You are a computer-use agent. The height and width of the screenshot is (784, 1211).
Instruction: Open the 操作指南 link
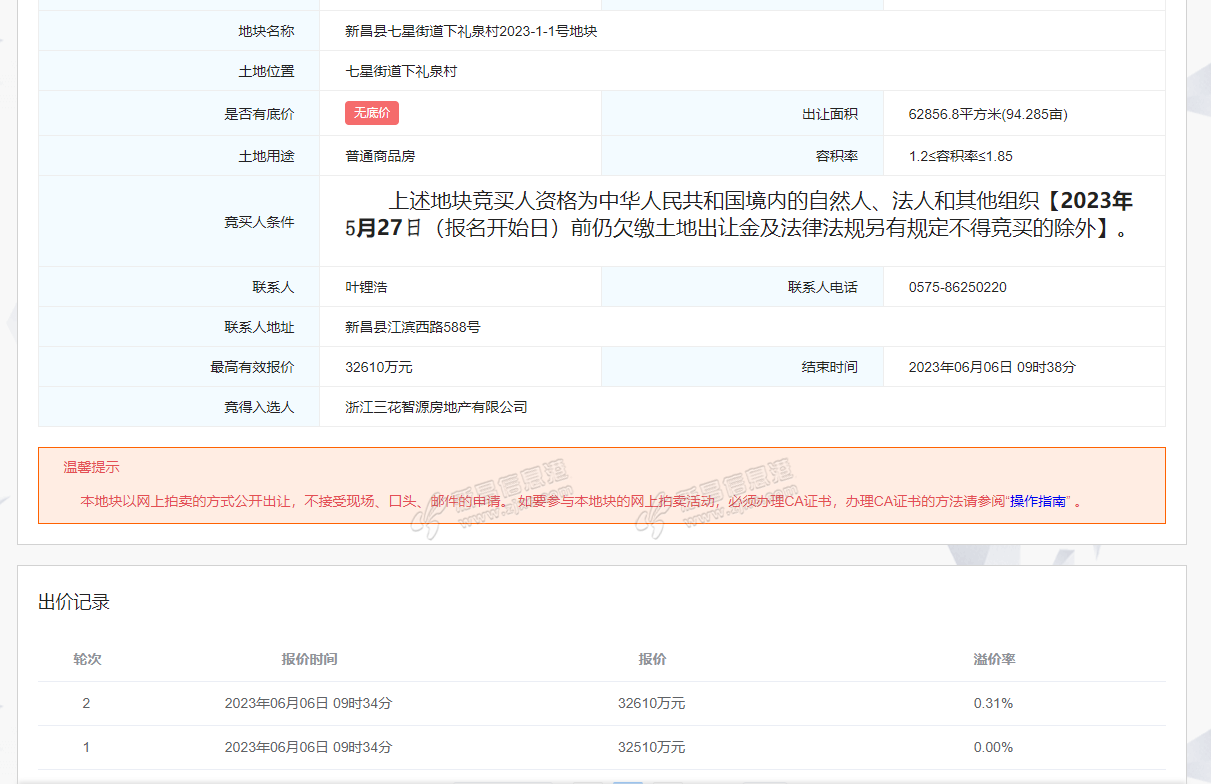[1037, 501]
